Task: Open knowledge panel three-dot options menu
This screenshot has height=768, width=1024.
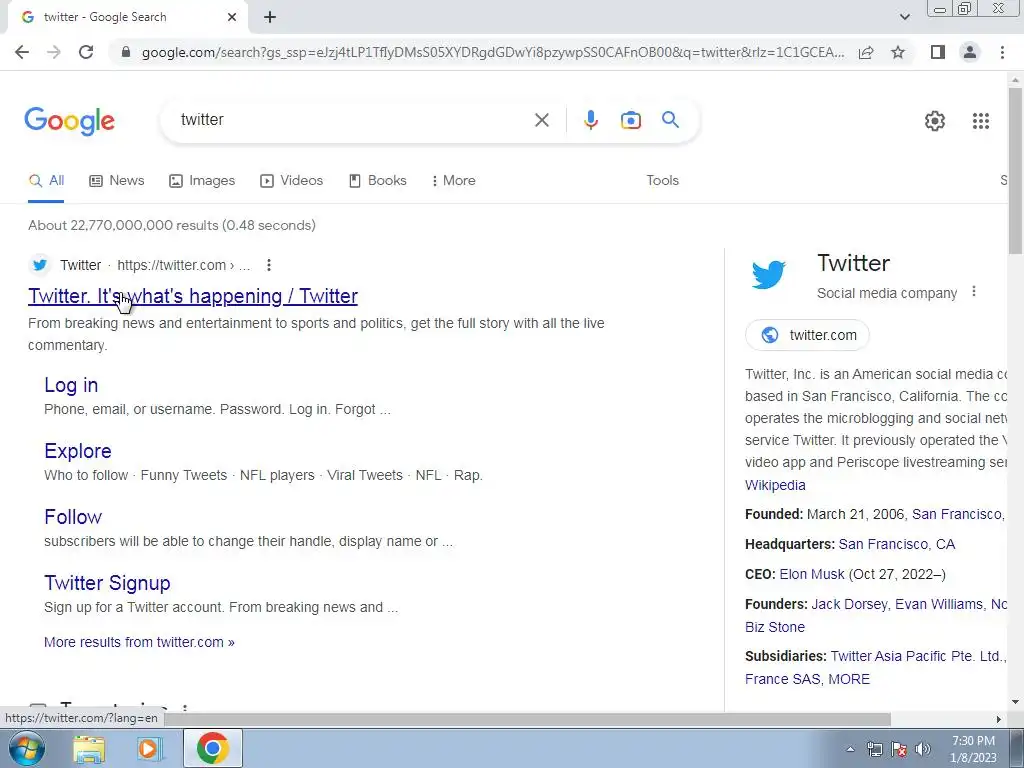Action: pos(973,291)
